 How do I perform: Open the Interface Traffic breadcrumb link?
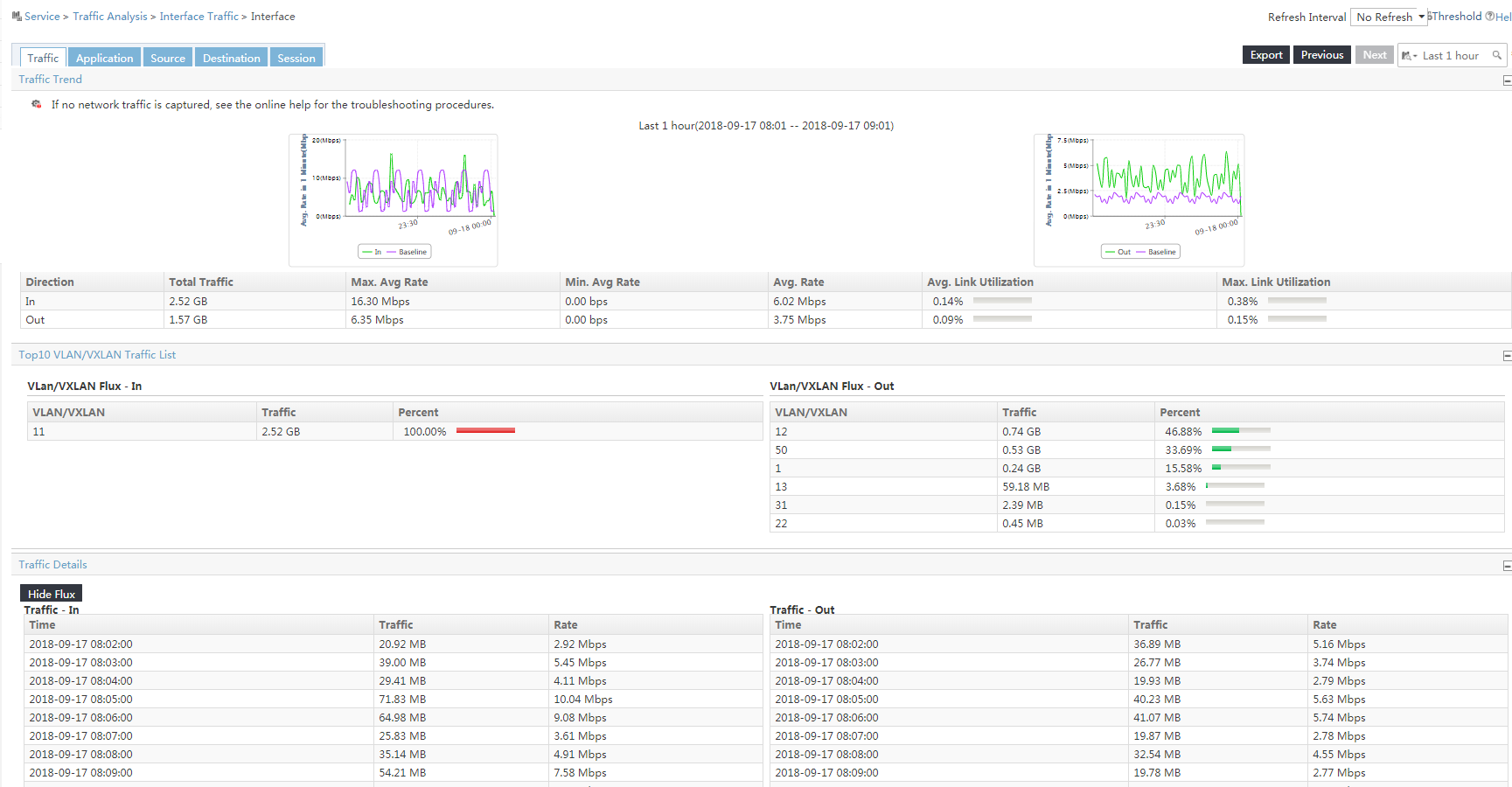point(199,17)
